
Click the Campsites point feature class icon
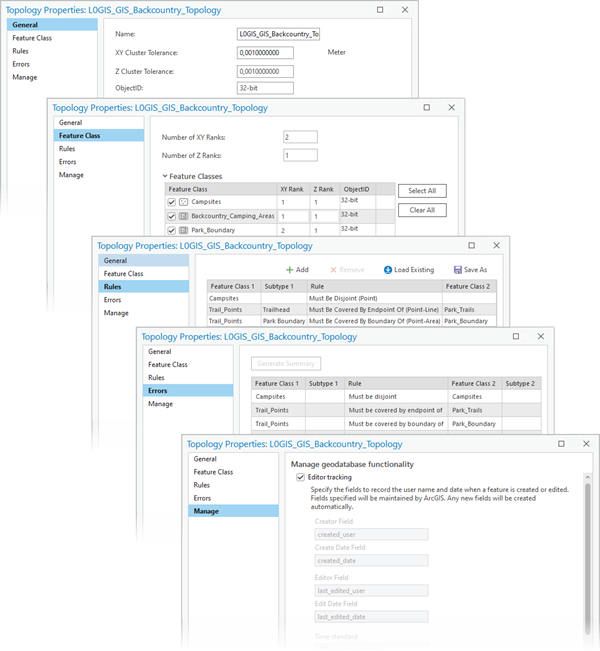183,202
